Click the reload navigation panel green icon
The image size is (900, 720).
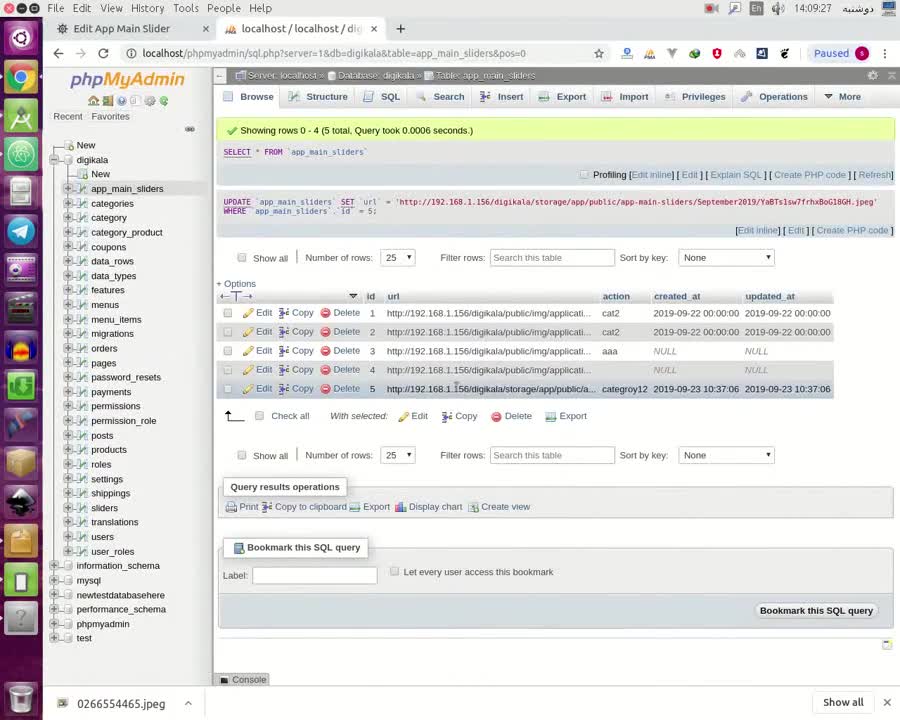[x=164, y=101]
